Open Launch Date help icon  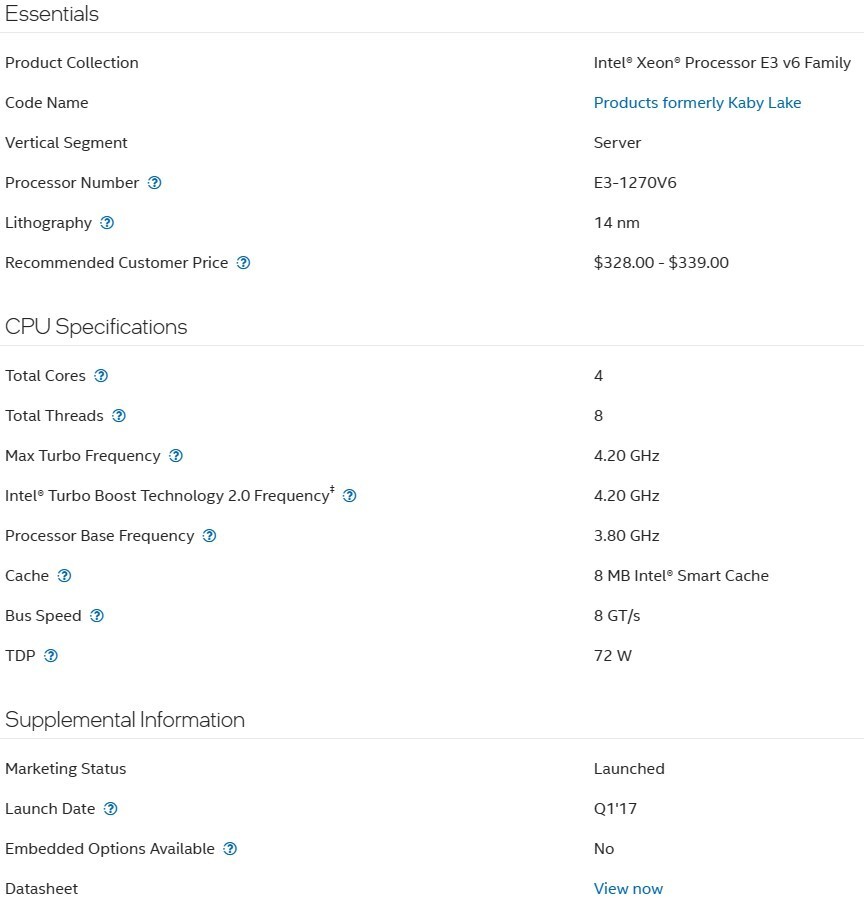[111, 809]
